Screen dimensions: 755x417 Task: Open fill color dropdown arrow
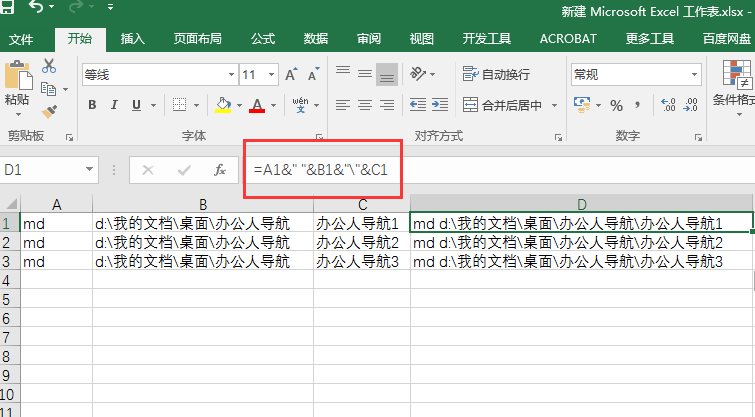tap(239, 105)
